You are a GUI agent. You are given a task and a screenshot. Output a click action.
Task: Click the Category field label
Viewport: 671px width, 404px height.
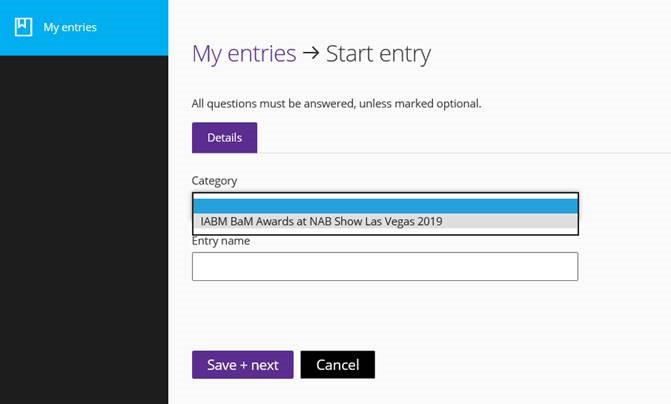coord(215,181)
